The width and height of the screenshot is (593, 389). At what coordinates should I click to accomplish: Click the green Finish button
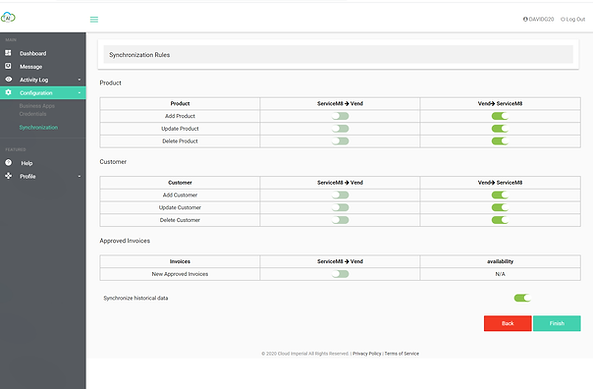tap(557, 323)
